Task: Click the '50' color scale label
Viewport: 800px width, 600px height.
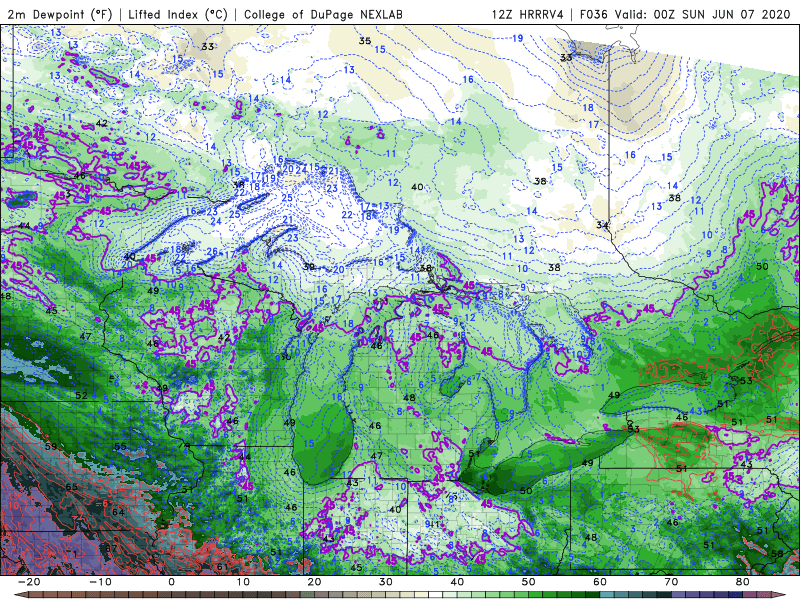Action: point(529,582)
